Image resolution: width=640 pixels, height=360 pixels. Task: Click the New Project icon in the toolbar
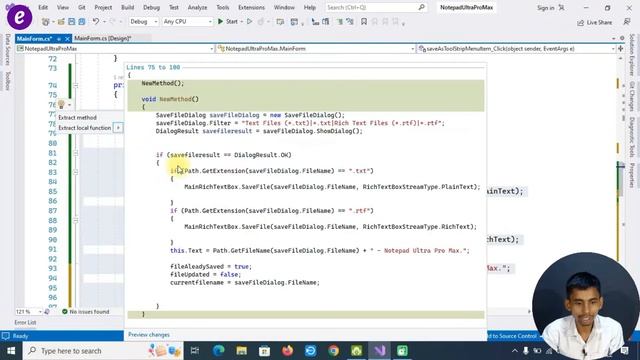pyautogui.click(x=45, y=22)
